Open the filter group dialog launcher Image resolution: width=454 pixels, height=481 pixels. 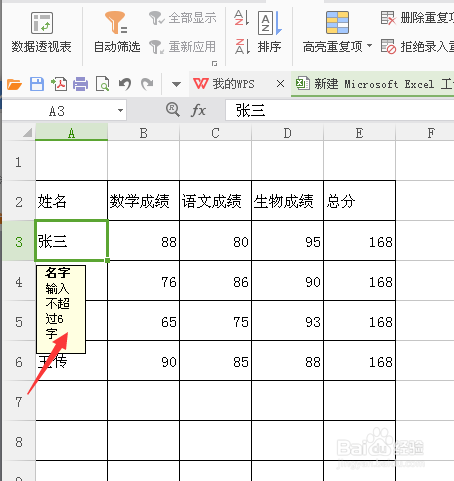coord(214,63)
